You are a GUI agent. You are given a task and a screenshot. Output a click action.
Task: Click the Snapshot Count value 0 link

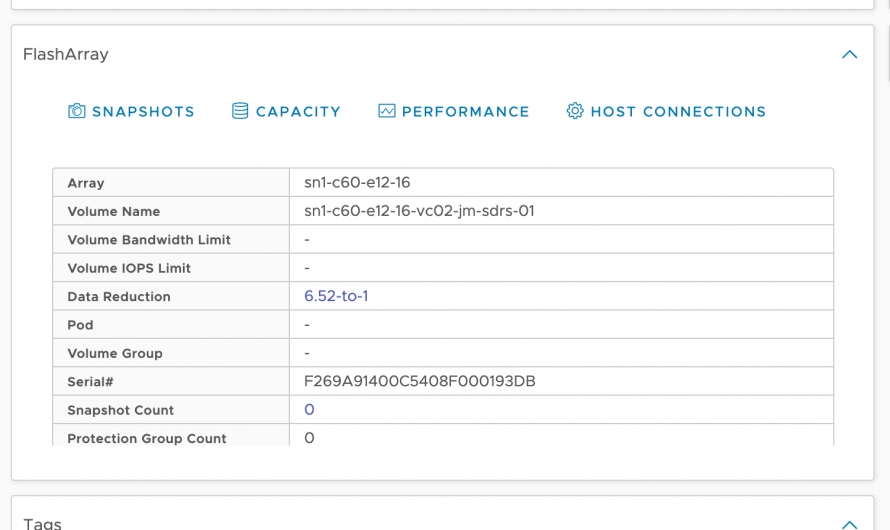pos(309,410)
